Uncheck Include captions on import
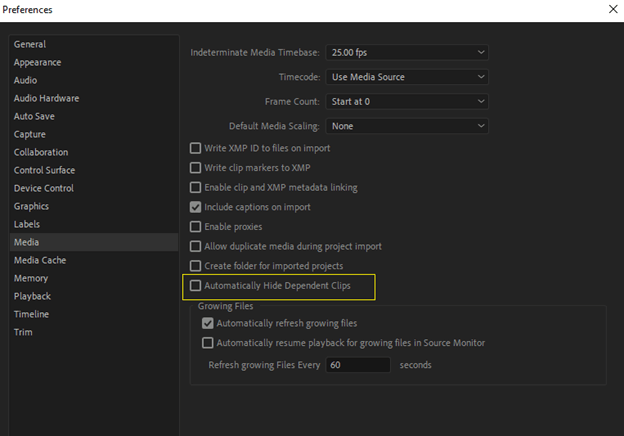Image resolution: width=624 pixels, height=436 pixels. [x=195, y=207]
